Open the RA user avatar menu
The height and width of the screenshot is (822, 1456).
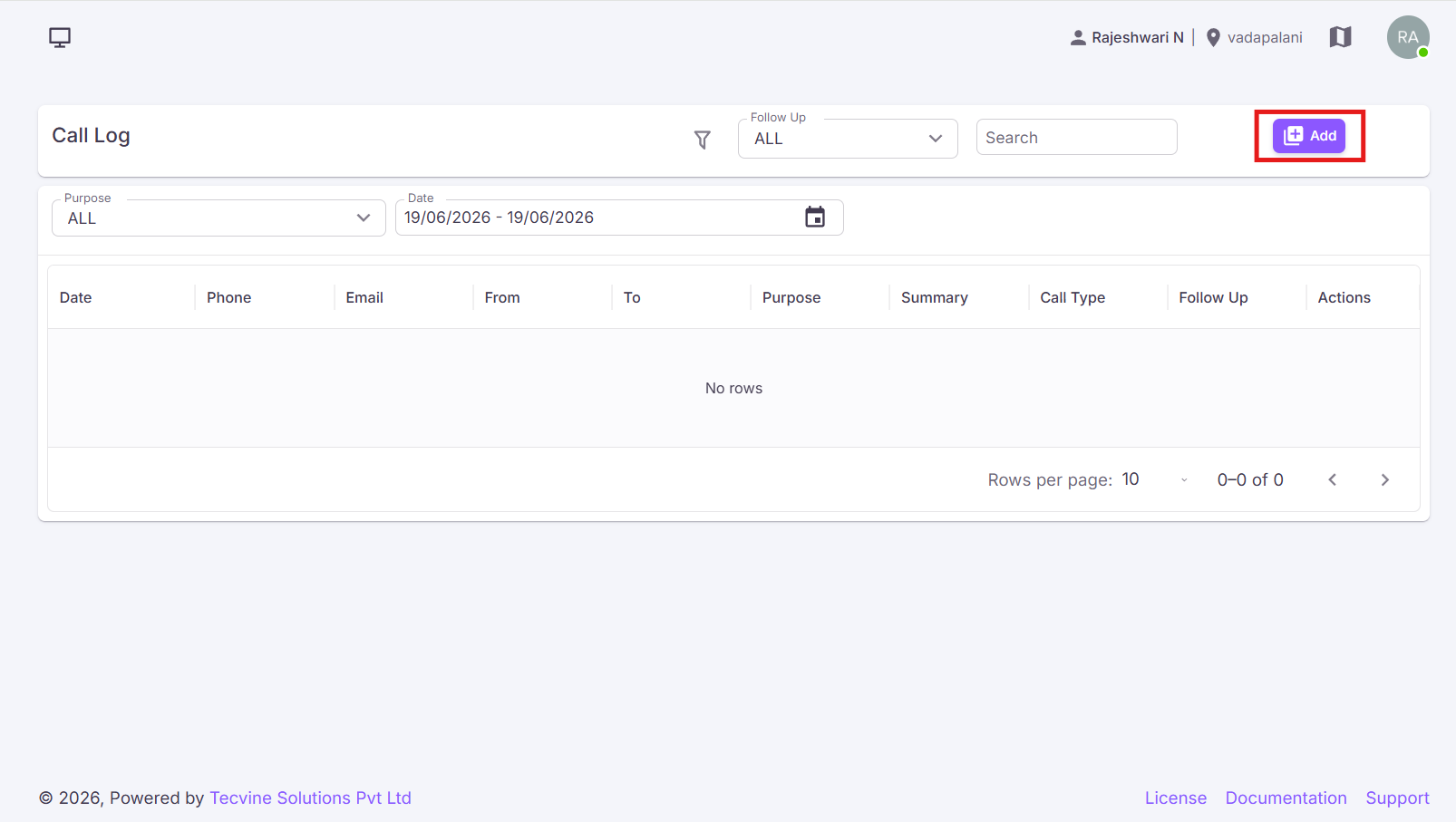1408,37
